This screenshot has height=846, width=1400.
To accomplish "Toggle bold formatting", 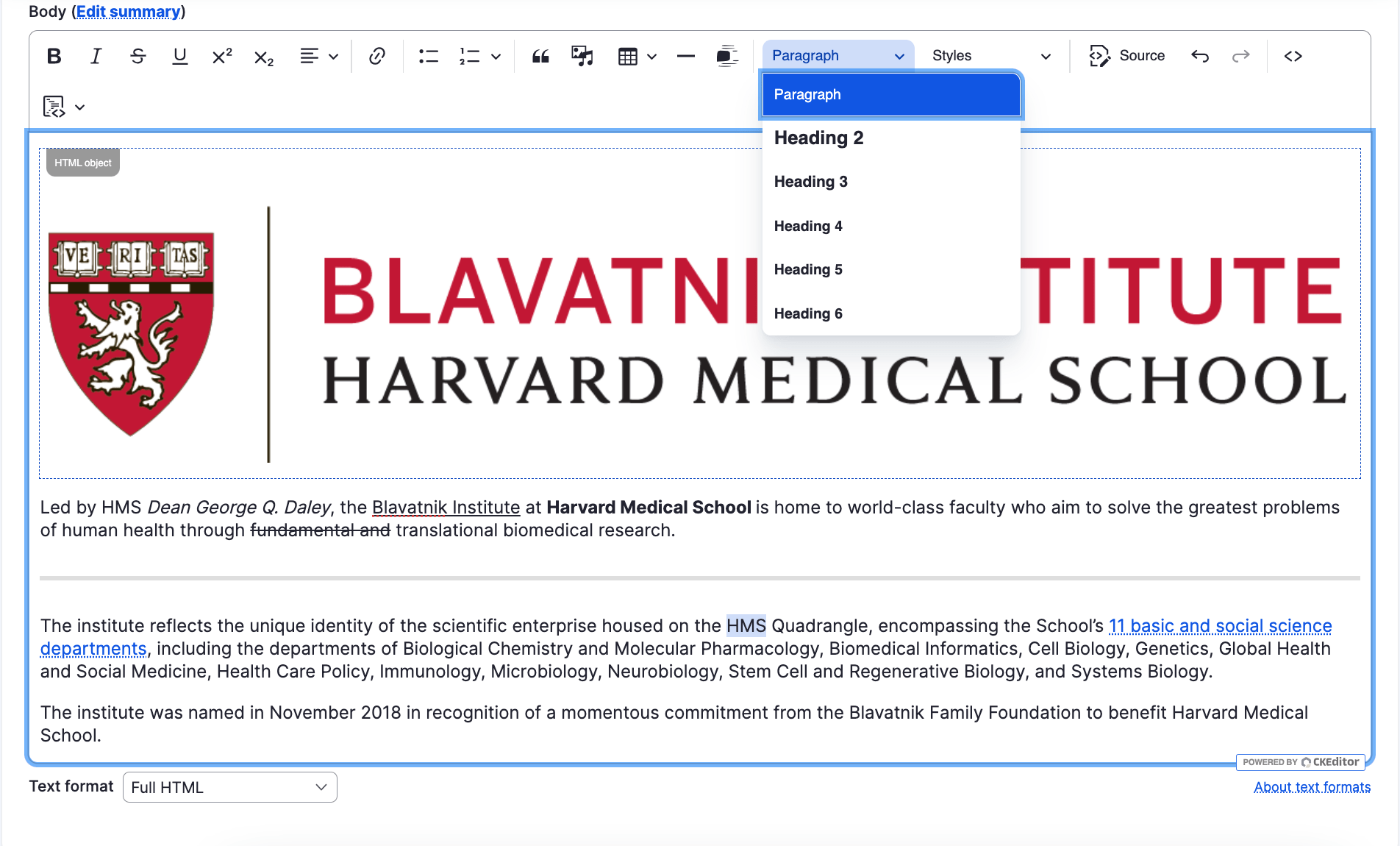I will 54,56.
